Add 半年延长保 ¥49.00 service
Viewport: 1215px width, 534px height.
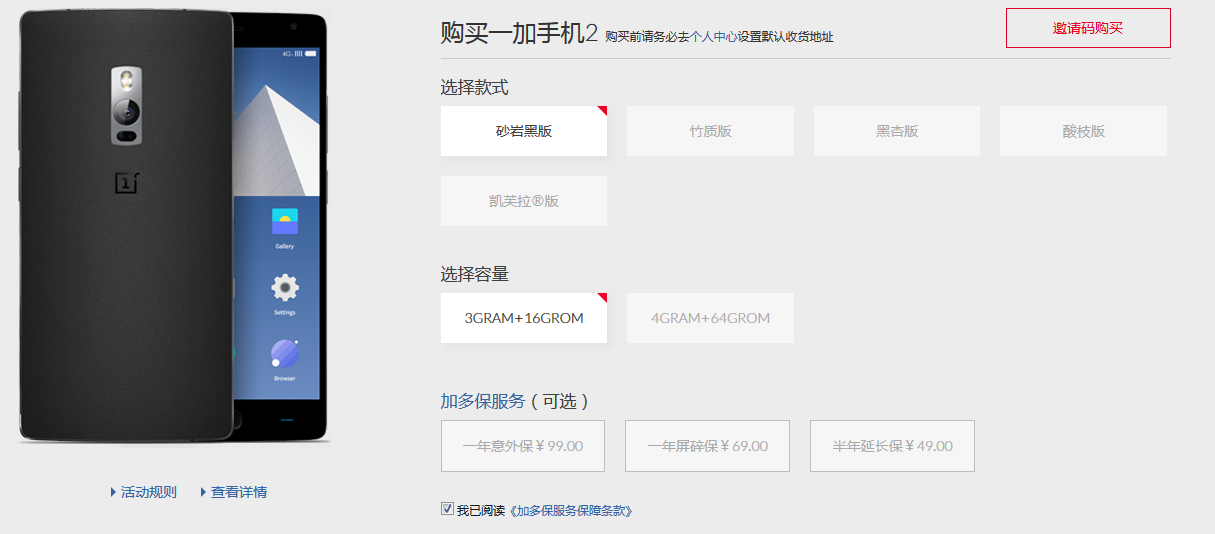(x=892, y=446)
